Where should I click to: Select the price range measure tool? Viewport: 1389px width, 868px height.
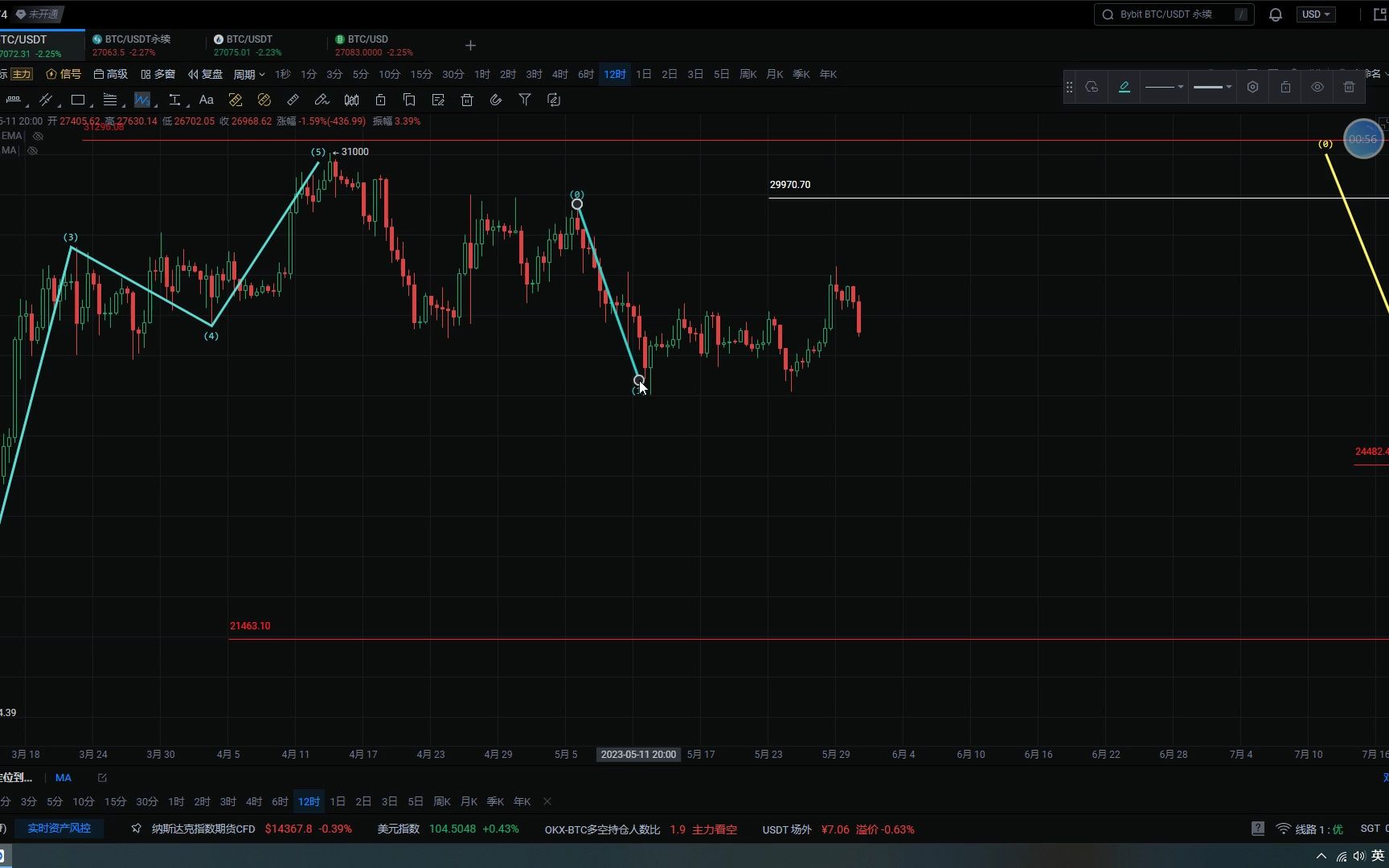click(x=174, y=100)
